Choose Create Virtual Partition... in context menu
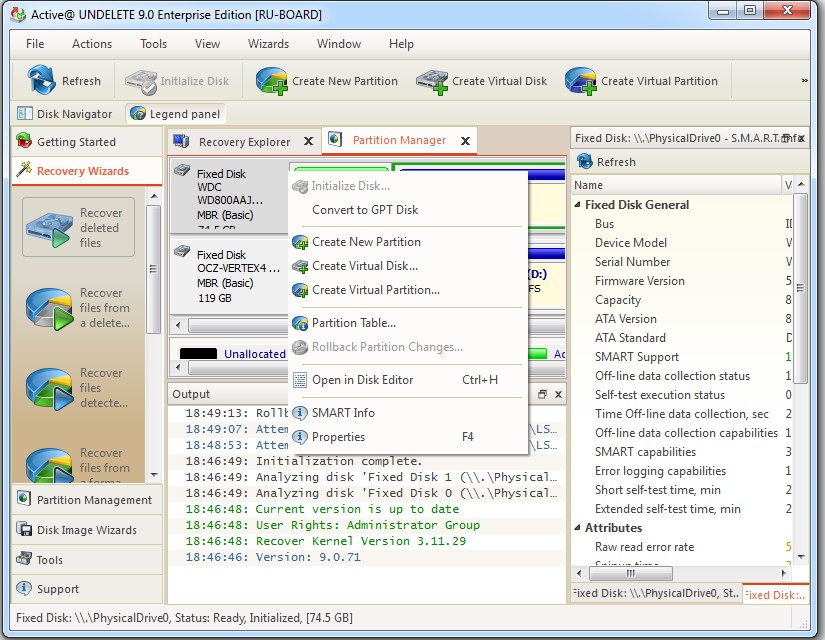825x640 pixels. [x=408, y=290]
